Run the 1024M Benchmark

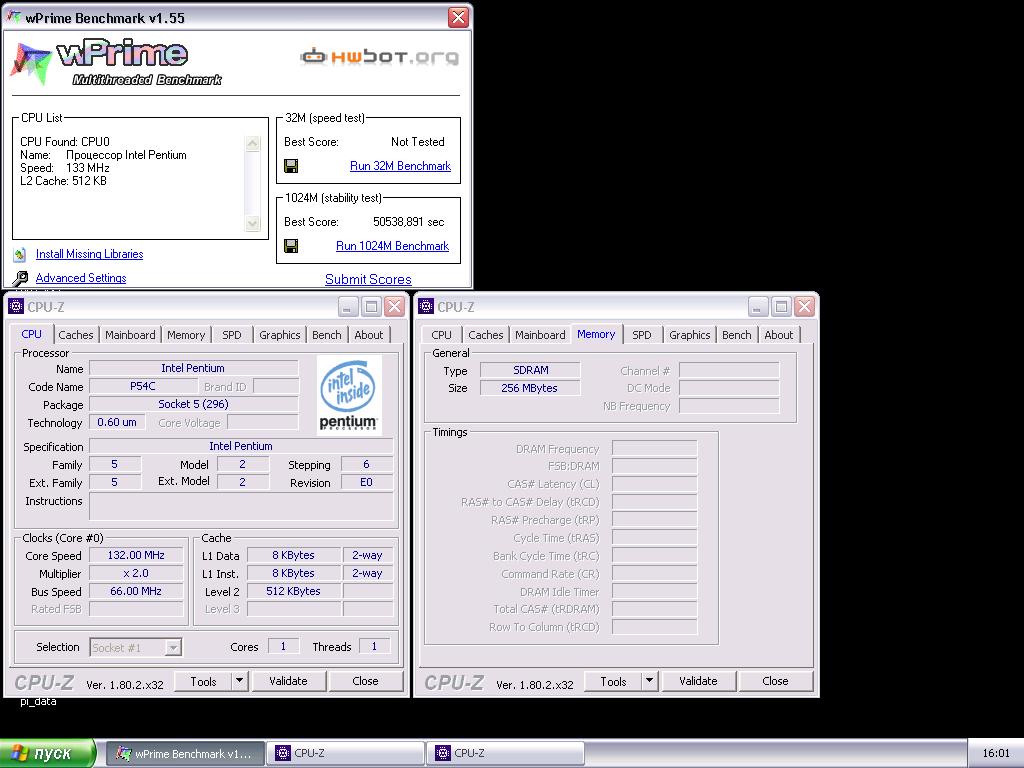pos(392,246)
